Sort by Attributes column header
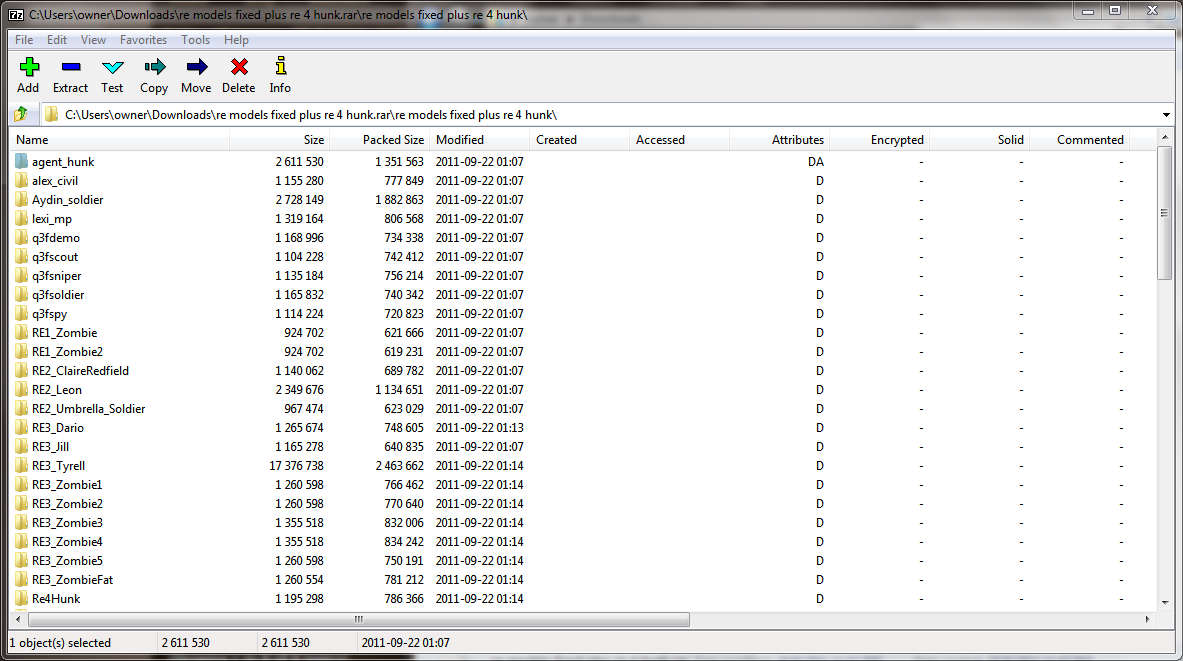This screenshot has height=661, width=1183. [x=779, y=140]
